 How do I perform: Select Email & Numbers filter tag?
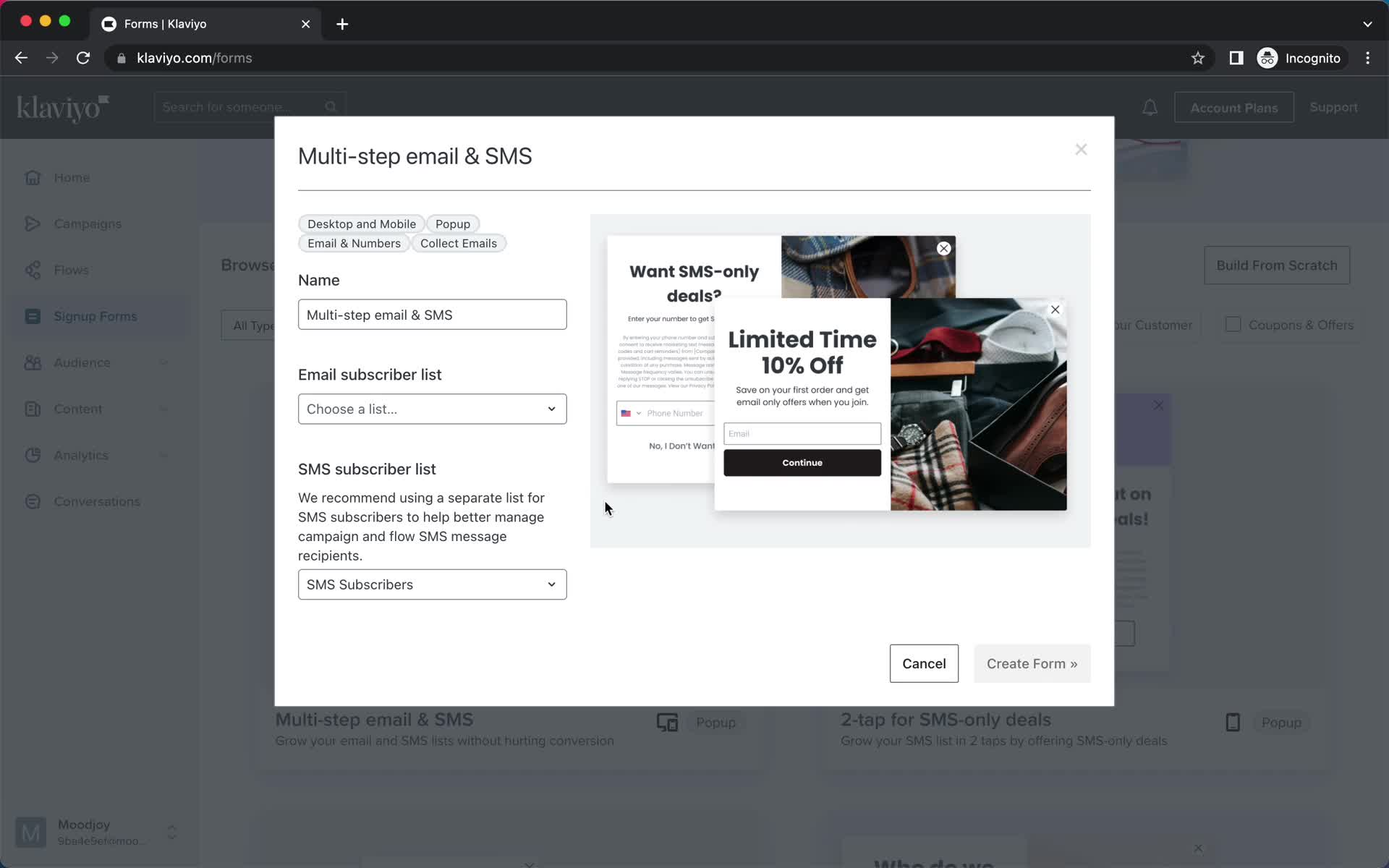click(354, 243)
